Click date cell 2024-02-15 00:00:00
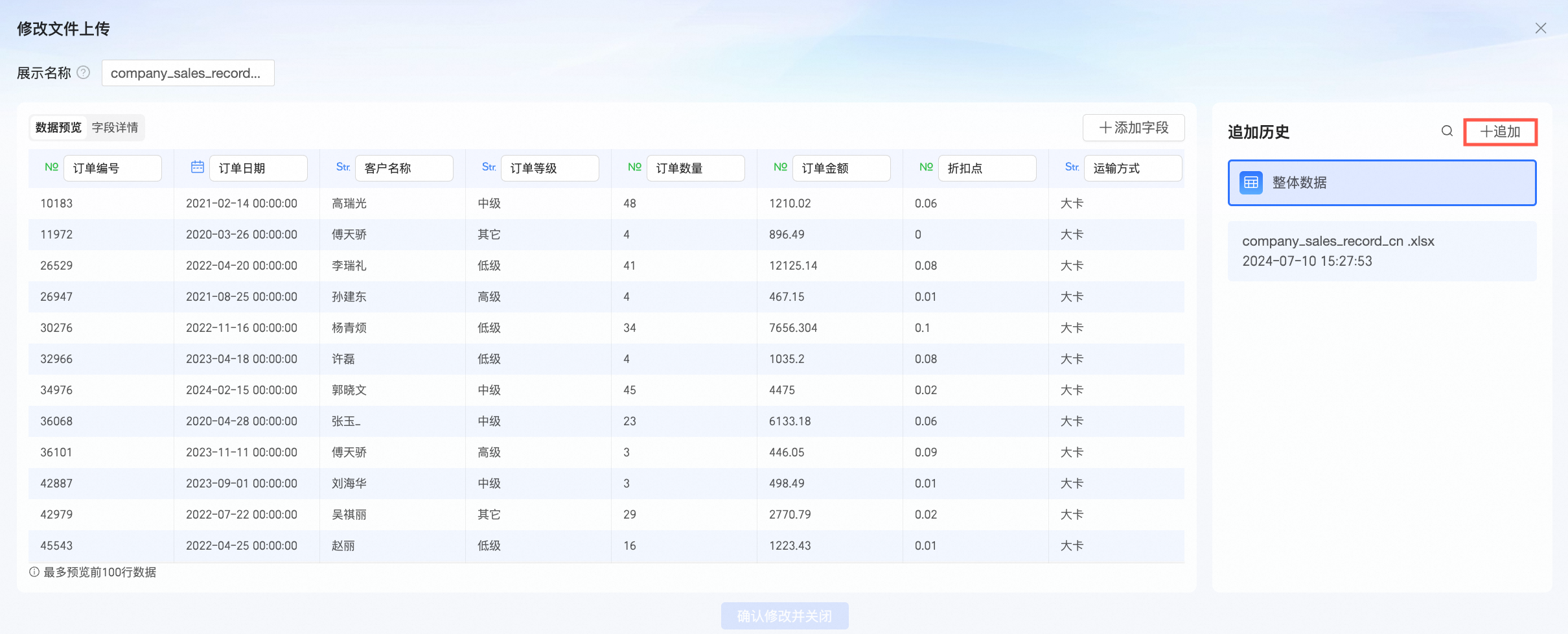 point(242,390)
